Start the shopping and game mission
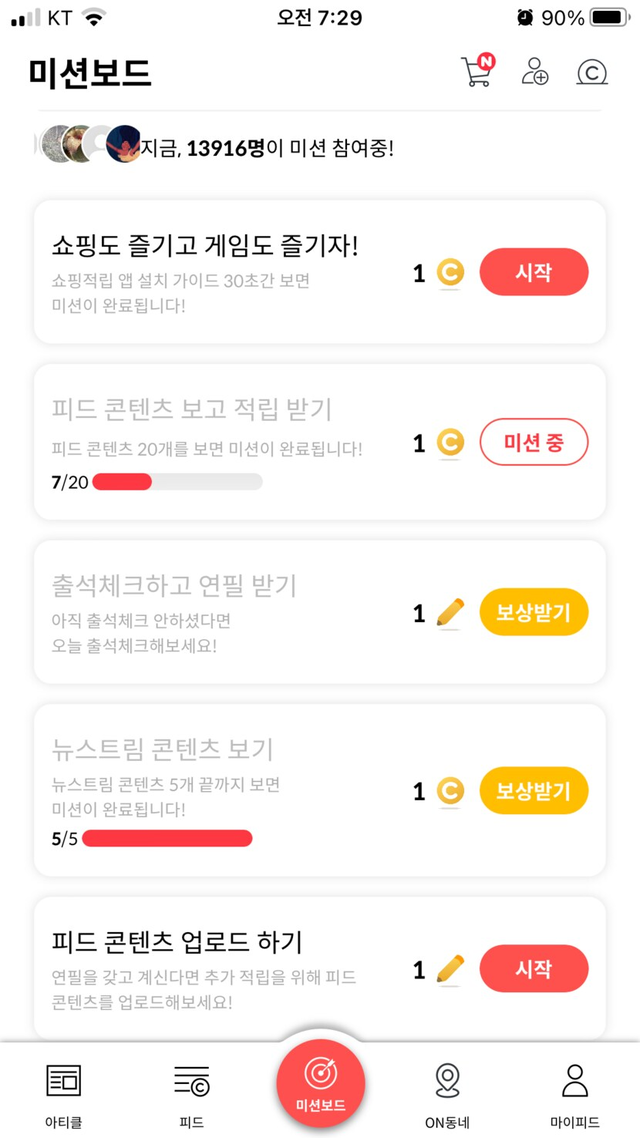640x1138 pixels. tap(534, 272)
